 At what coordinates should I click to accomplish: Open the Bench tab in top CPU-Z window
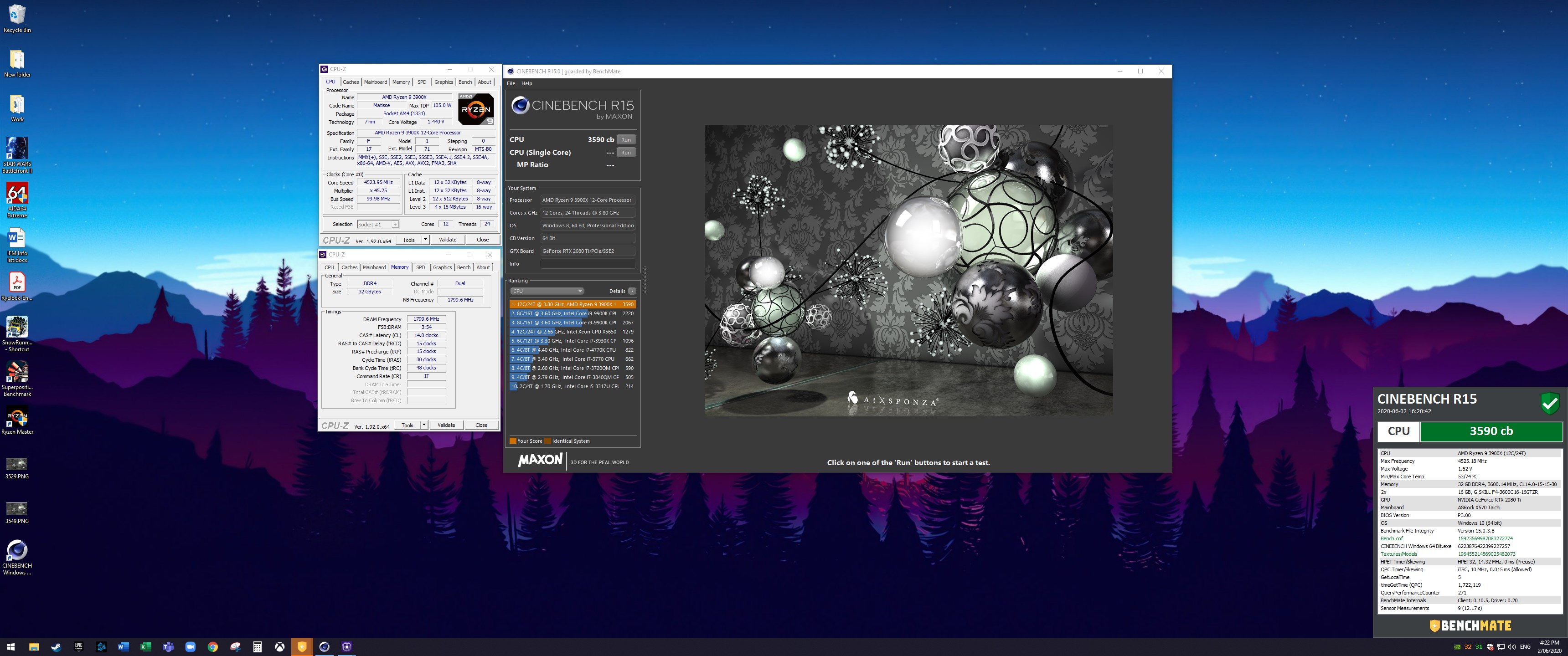465,82
